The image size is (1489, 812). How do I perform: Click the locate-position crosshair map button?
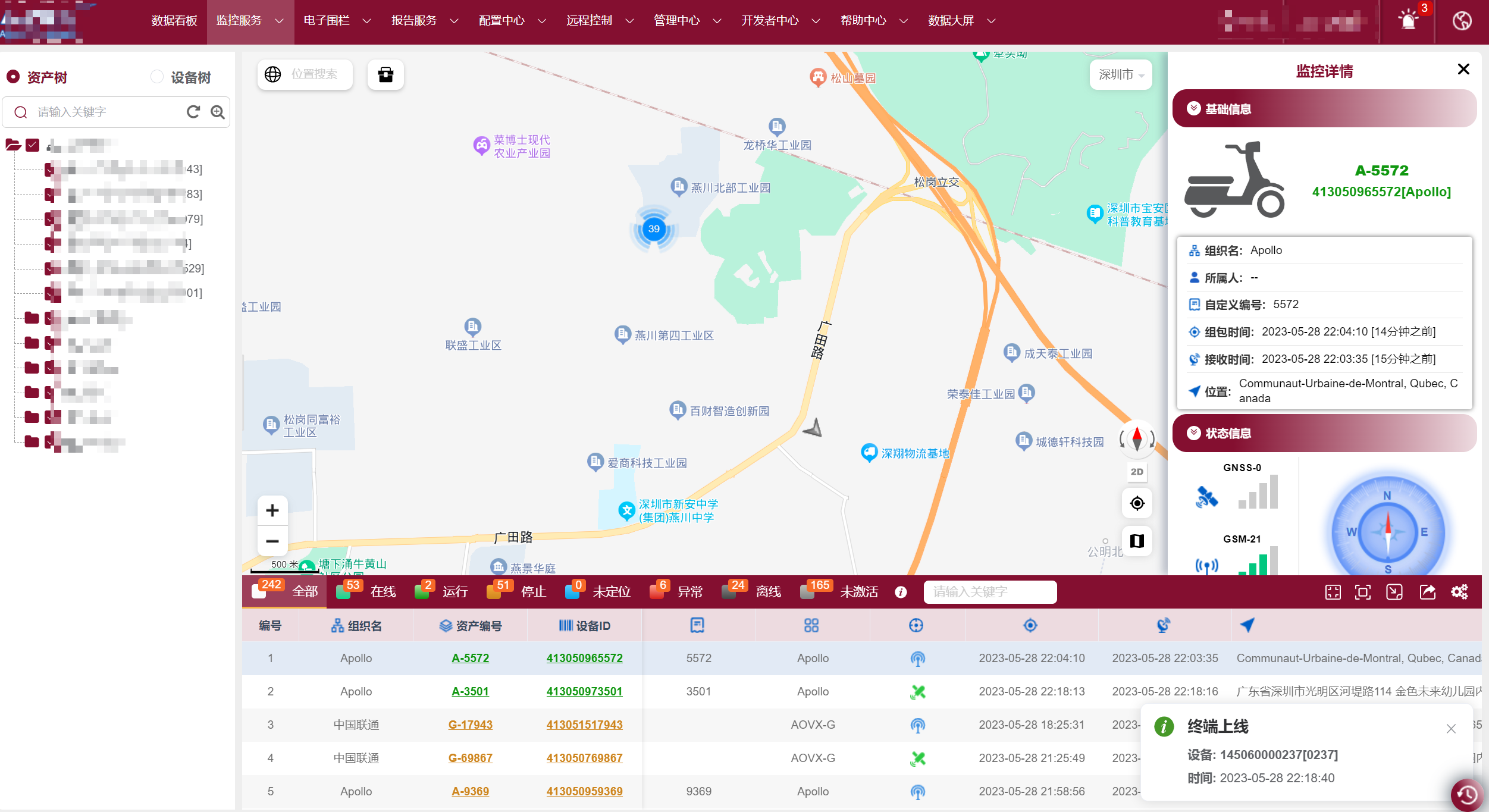1137,504
